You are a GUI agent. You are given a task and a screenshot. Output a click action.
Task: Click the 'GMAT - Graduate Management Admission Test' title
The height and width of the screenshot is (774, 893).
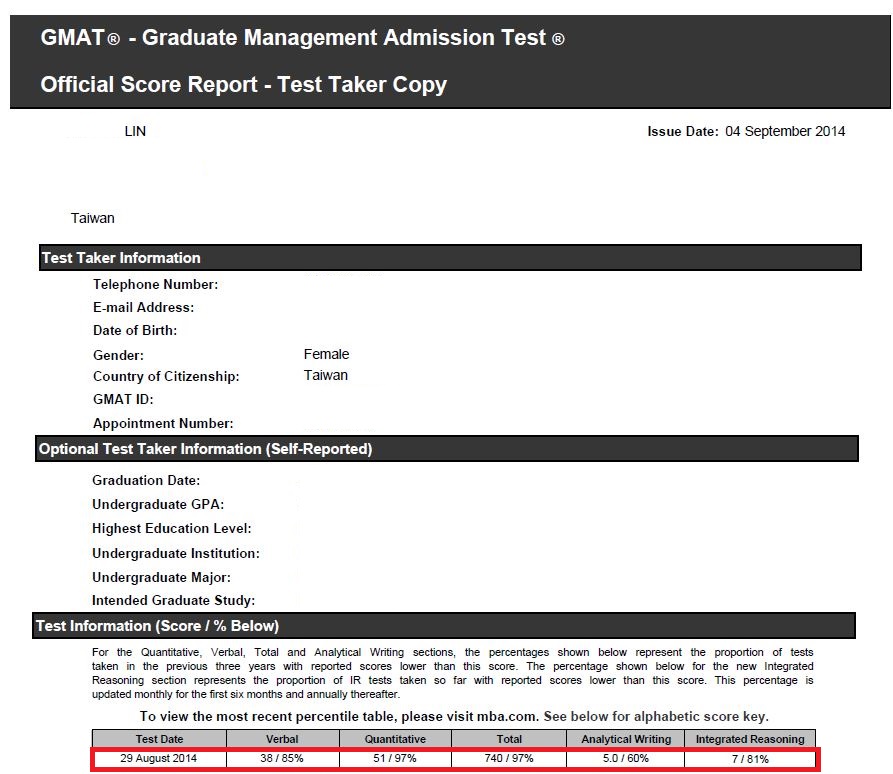pyautogui.click(x=302, y=38)
